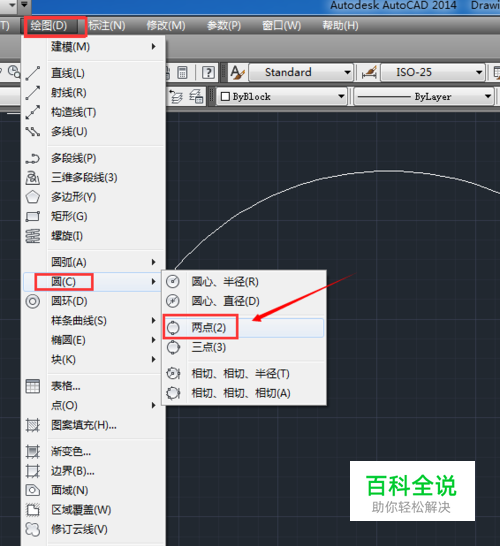Click the help question mark icon

point(208,72)
